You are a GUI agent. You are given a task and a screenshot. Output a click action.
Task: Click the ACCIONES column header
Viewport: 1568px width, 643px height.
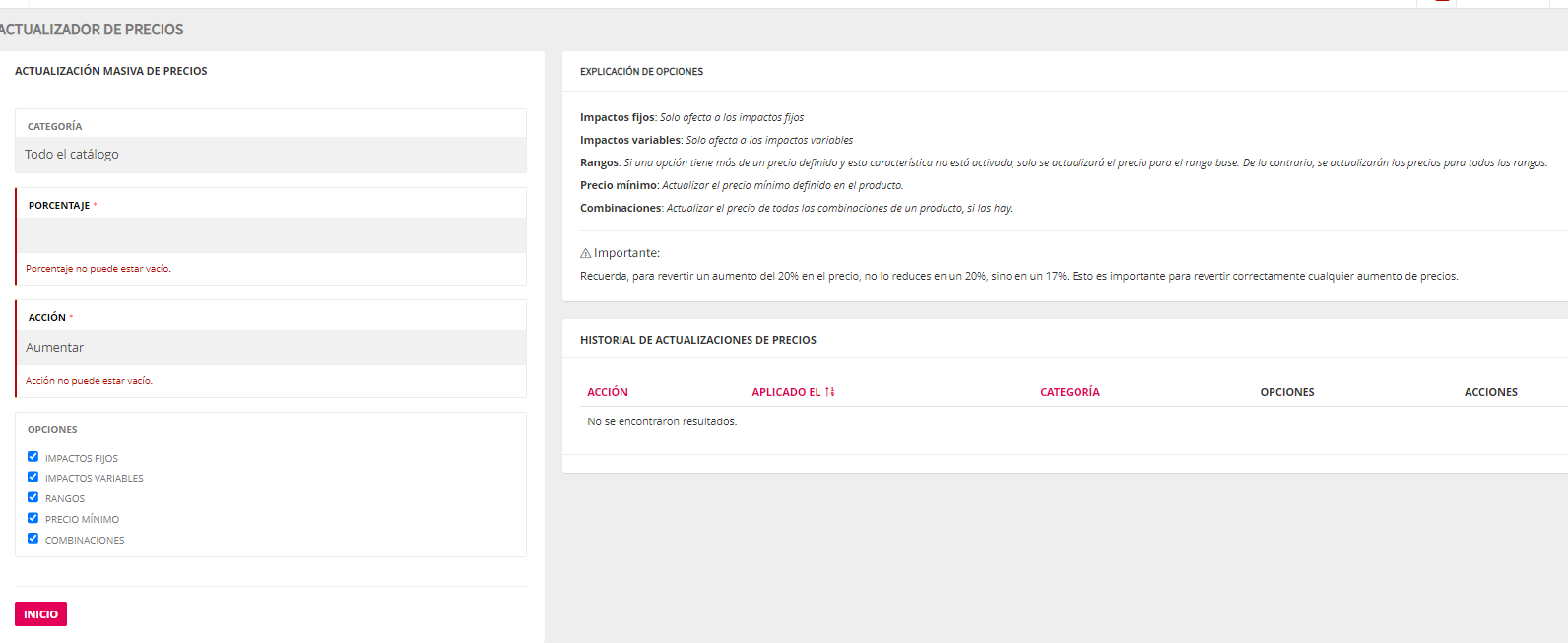(1490, 392)
